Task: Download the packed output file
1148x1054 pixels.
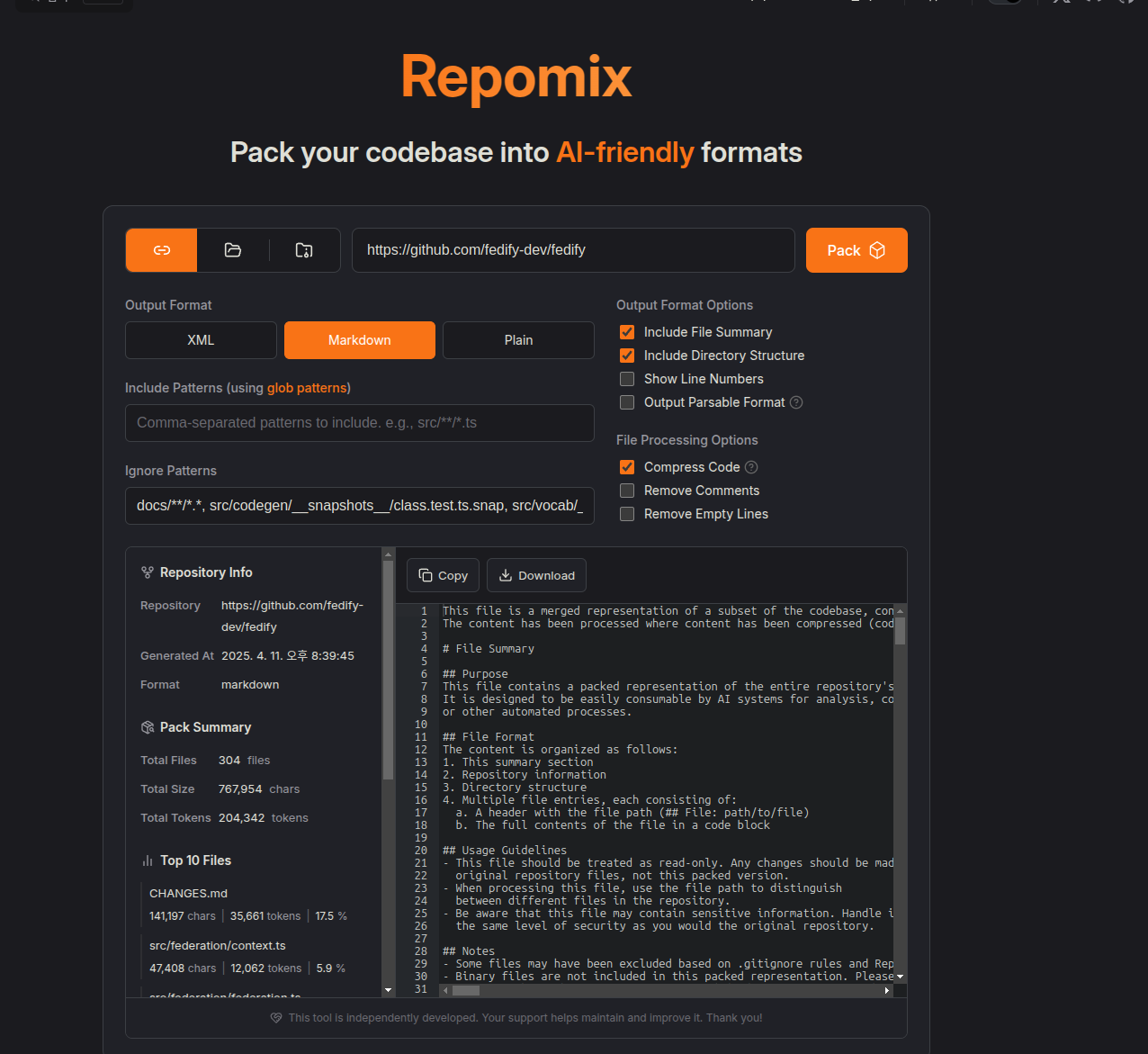Action: click(x=536, y=575)
